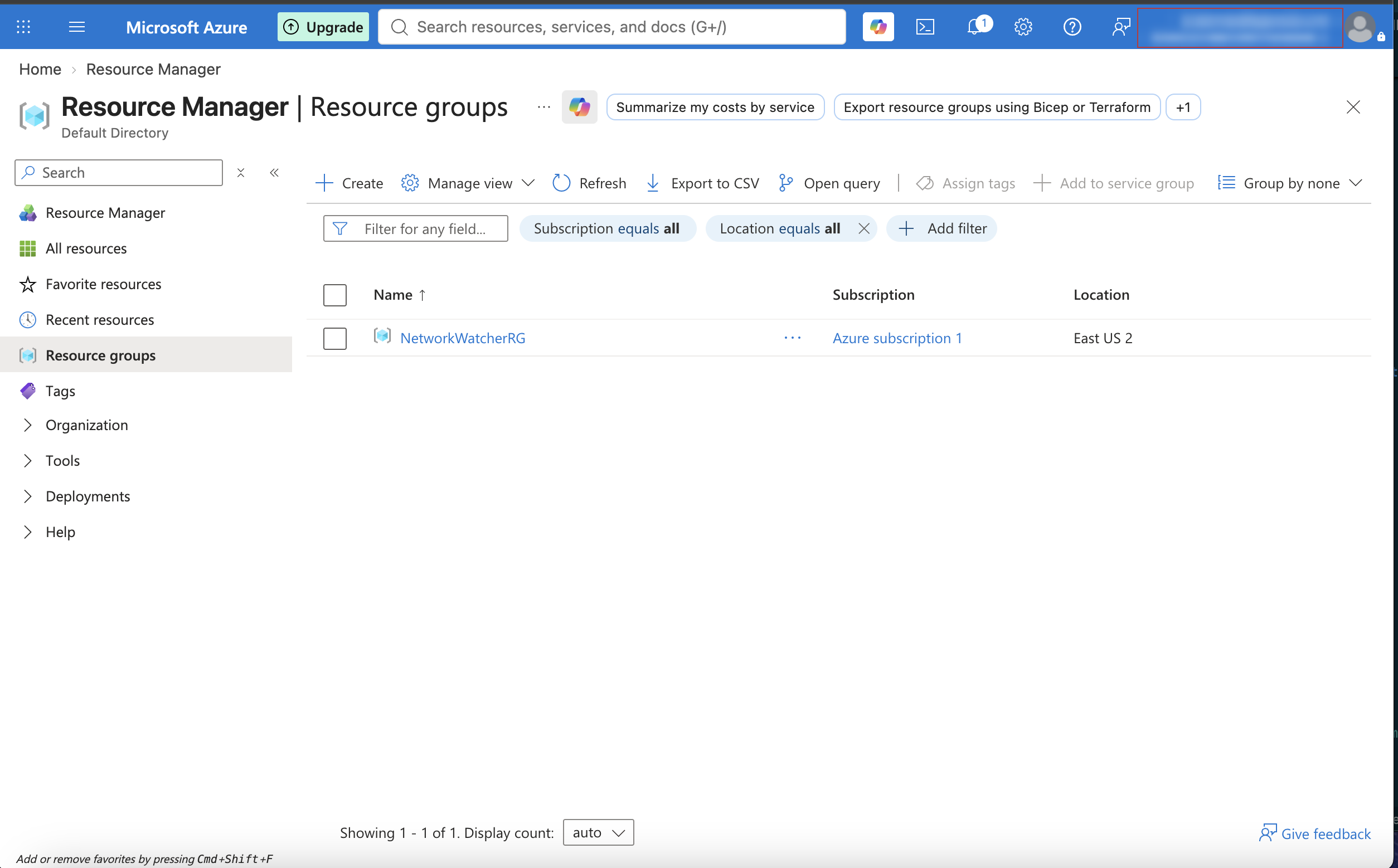Open Favorite resources in the sidebar
This screenshot has height=868, width=1398.
pyautogui.click(x=146, y=284)
